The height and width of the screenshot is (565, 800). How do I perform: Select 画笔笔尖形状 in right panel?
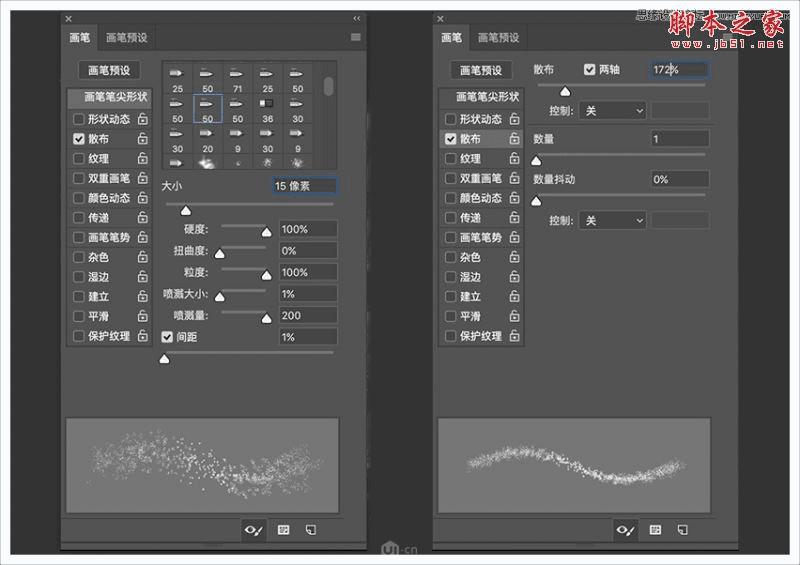(x=482, y=97)
